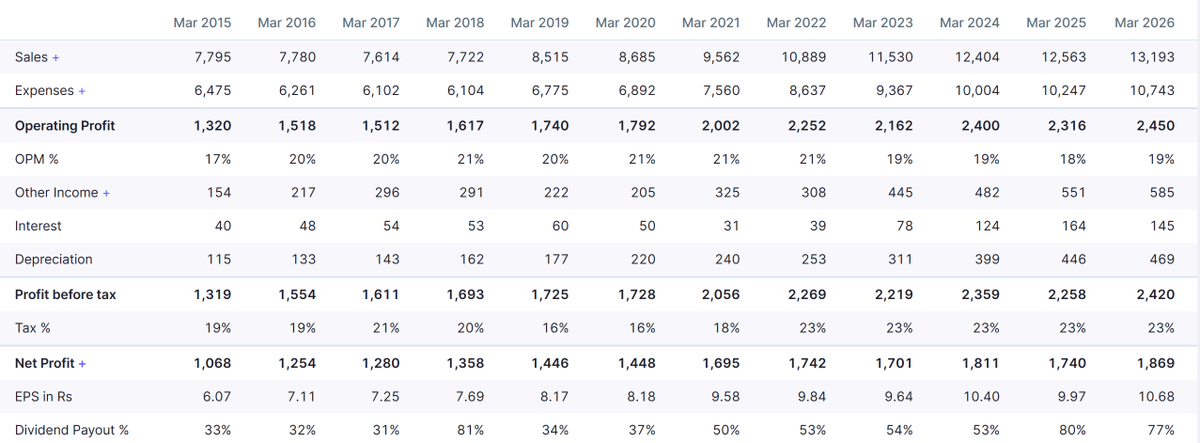Viewport: 1200px width, 443px height.
Task: Click Other Income value 154
Action: click(x=219, y=192)
